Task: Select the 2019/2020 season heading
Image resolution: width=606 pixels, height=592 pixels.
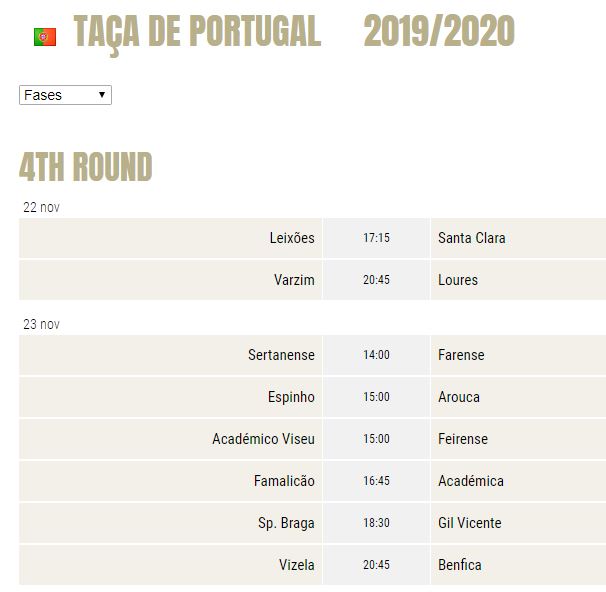Action: [x=439, y=31]
